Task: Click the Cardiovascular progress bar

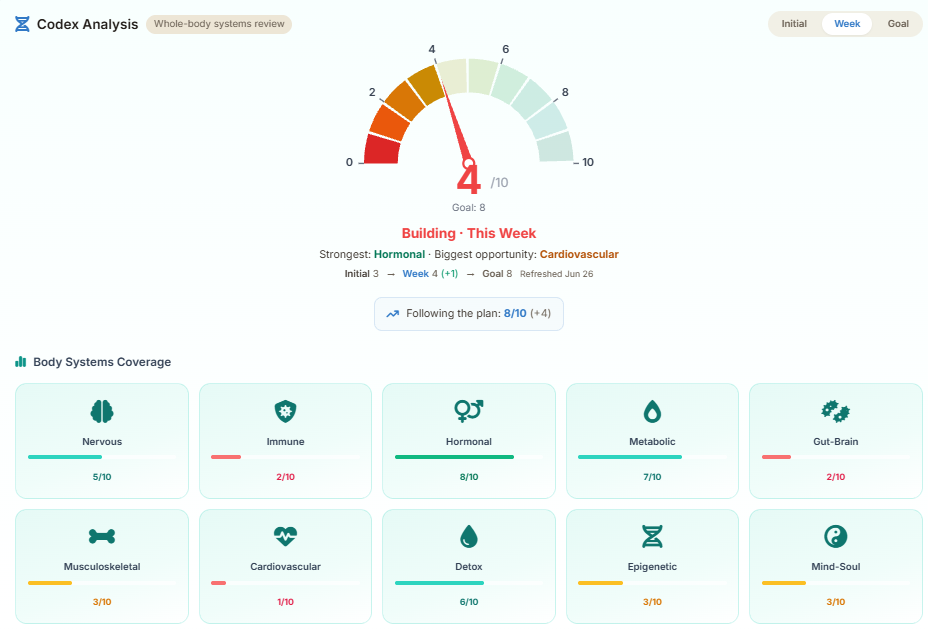Action: [285, 583]
